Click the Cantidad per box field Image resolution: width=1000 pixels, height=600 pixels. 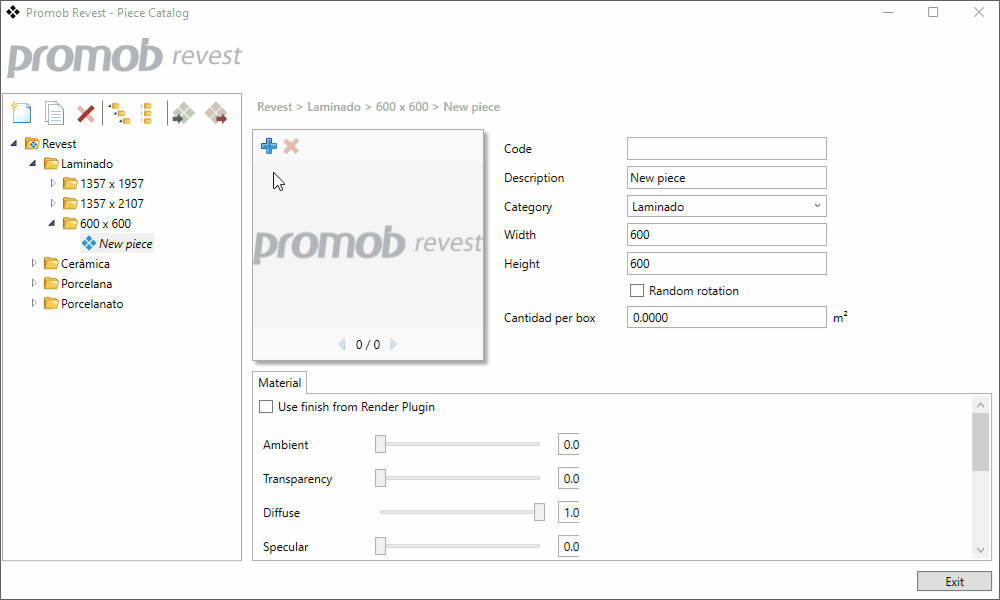(x=726, y=318)
